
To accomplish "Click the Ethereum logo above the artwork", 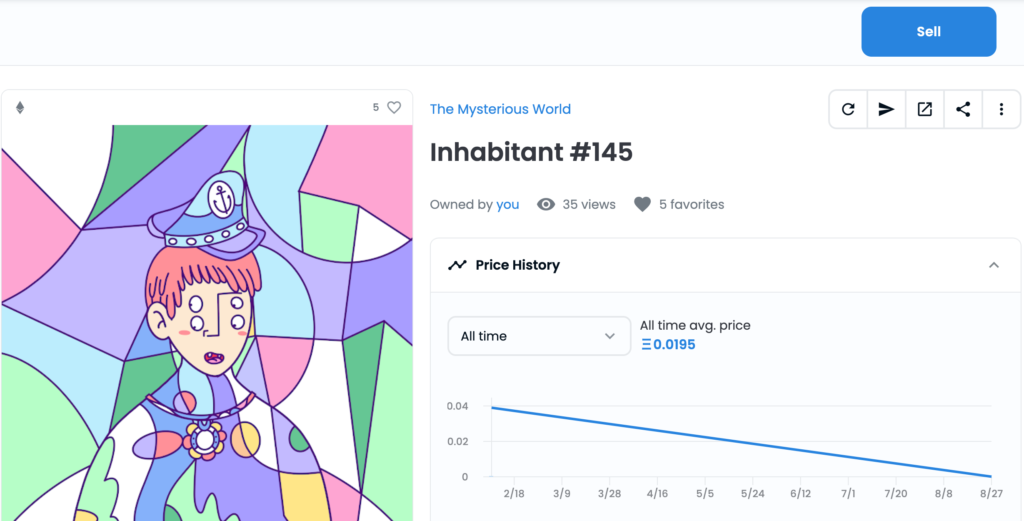I will 20,108.
